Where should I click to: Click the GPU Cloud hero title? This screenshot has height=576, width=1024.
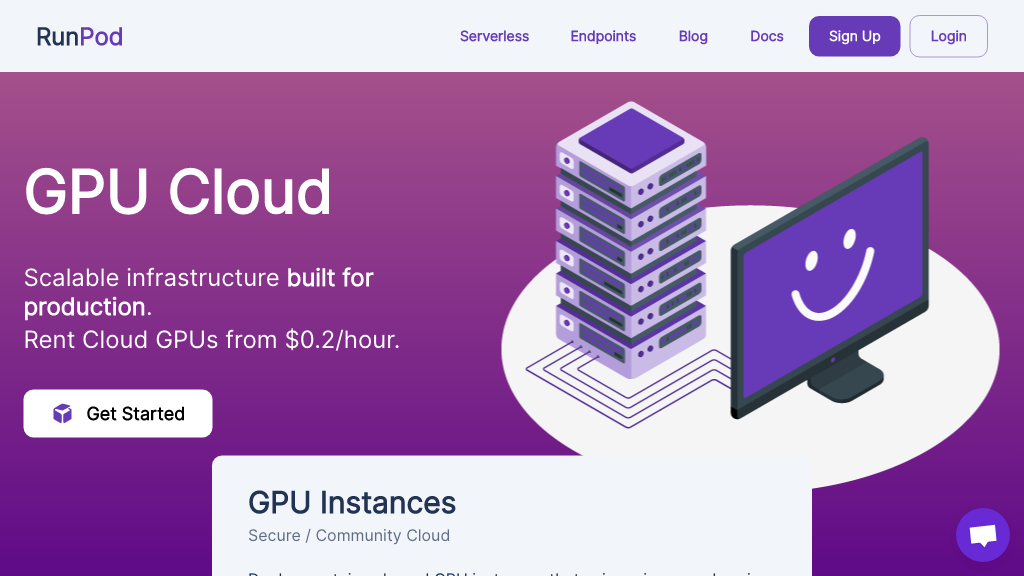(x=178, y=191)
